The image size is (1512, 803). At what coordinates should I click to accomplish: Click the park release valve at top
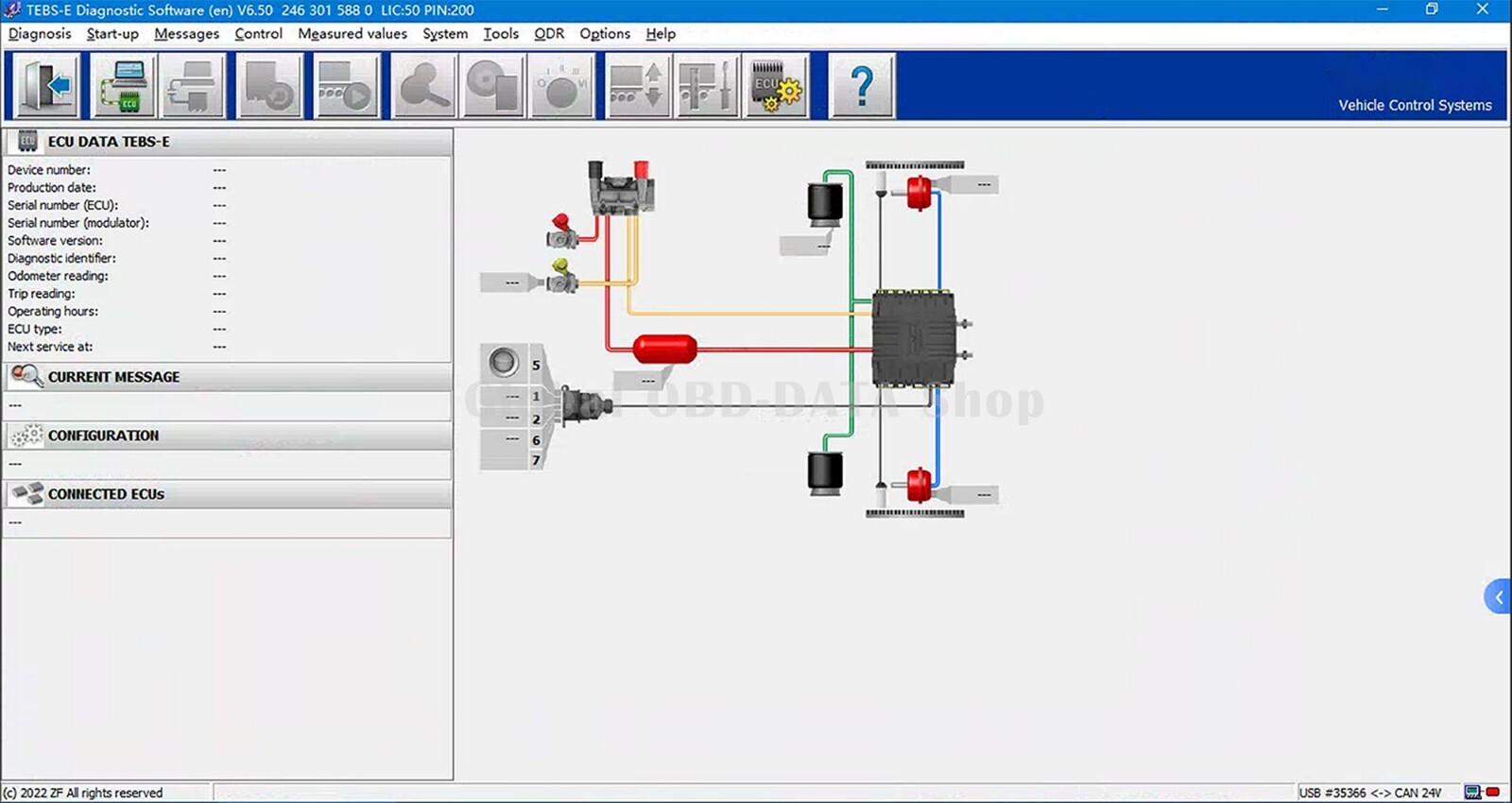point(620,188)
